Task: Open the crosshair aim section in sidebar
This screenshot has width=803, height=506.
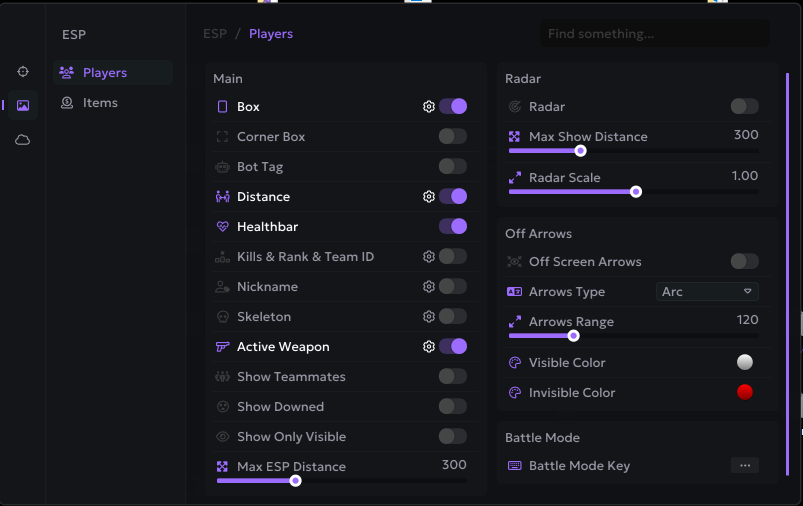Action: click(x=22, y=72)
